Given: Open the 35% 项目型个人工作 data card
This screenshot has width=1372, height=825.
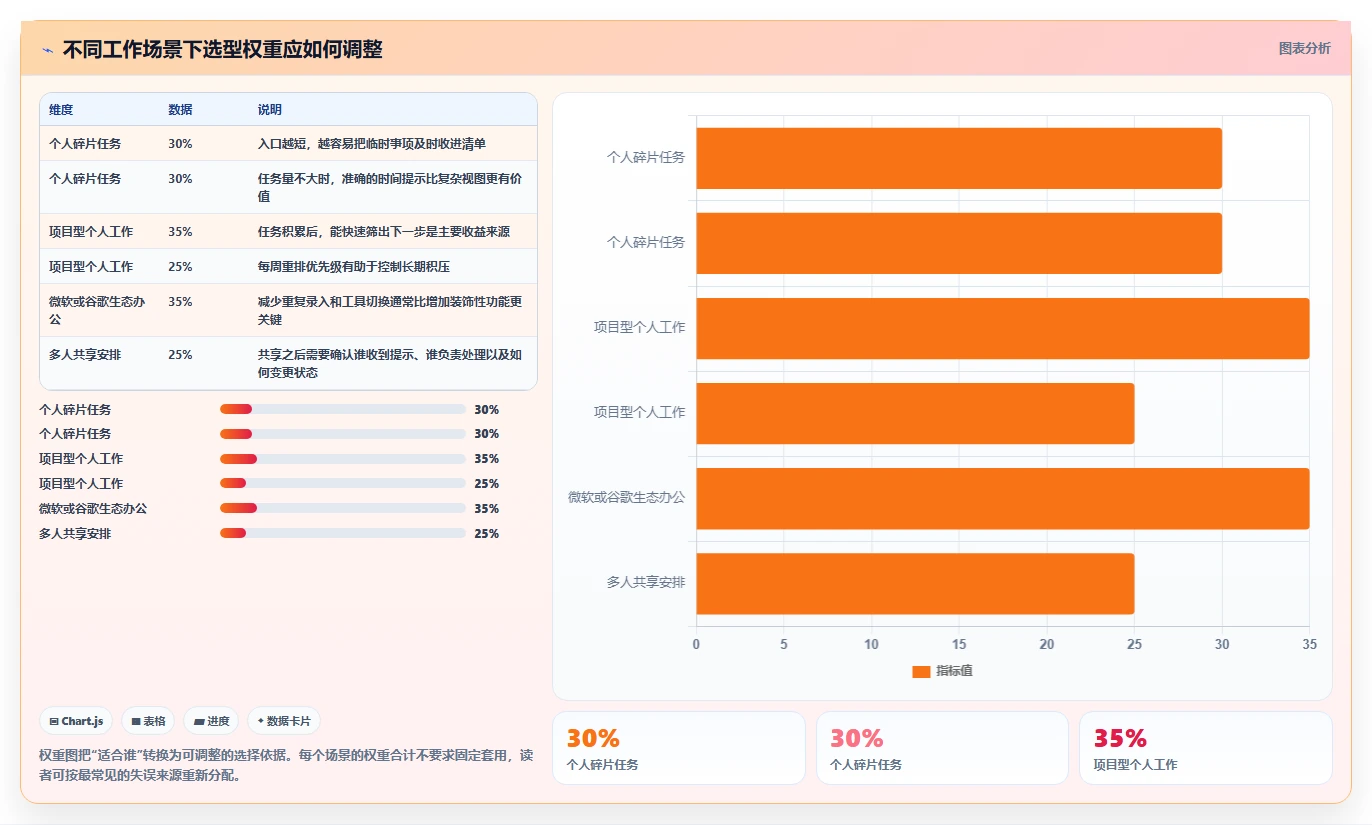Looking at the screenshot, I should [x=1206, y=748].
